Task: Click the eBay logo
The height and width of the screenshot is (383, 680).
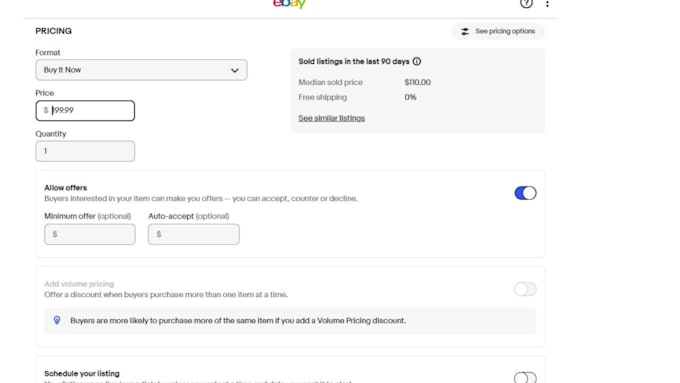Action: coord(289,4)
